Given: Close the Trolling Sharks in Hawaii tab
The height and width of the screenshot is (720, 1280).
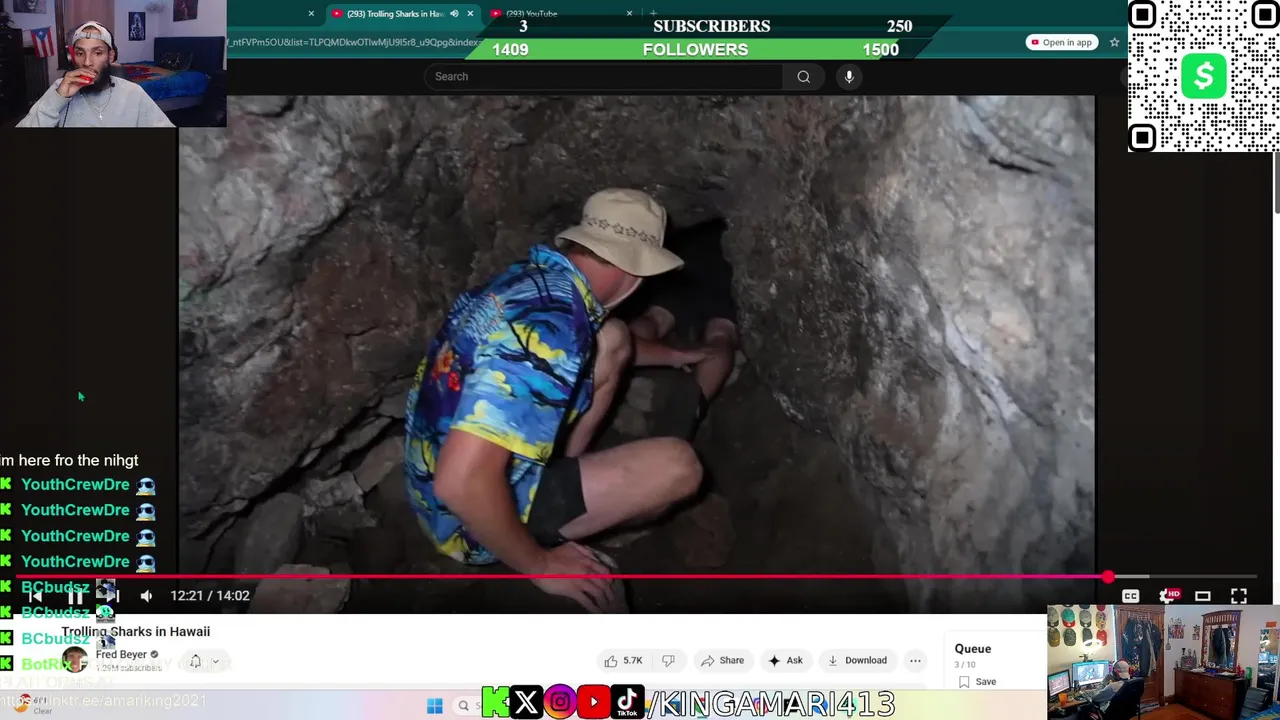Looking at the screenshot, I should coord(470,14).
